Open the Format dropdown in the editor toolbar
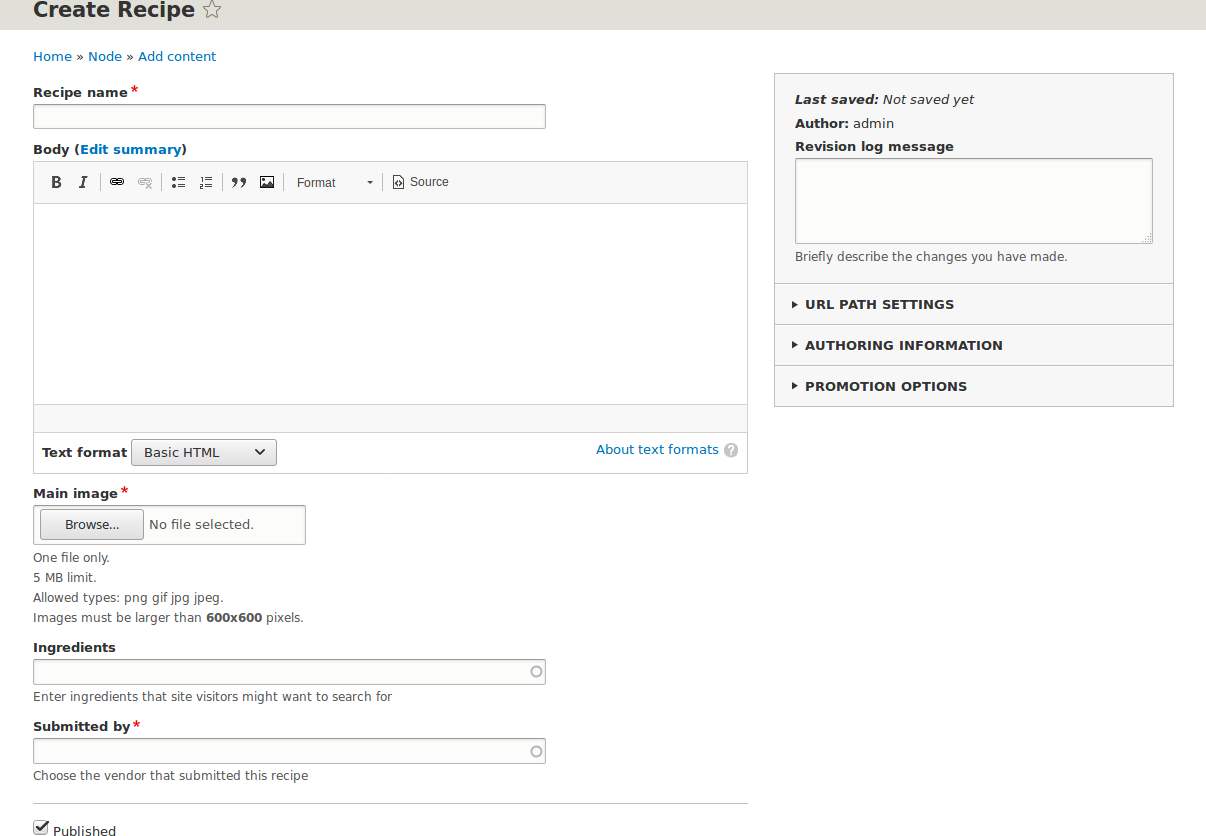 [334, 182]
